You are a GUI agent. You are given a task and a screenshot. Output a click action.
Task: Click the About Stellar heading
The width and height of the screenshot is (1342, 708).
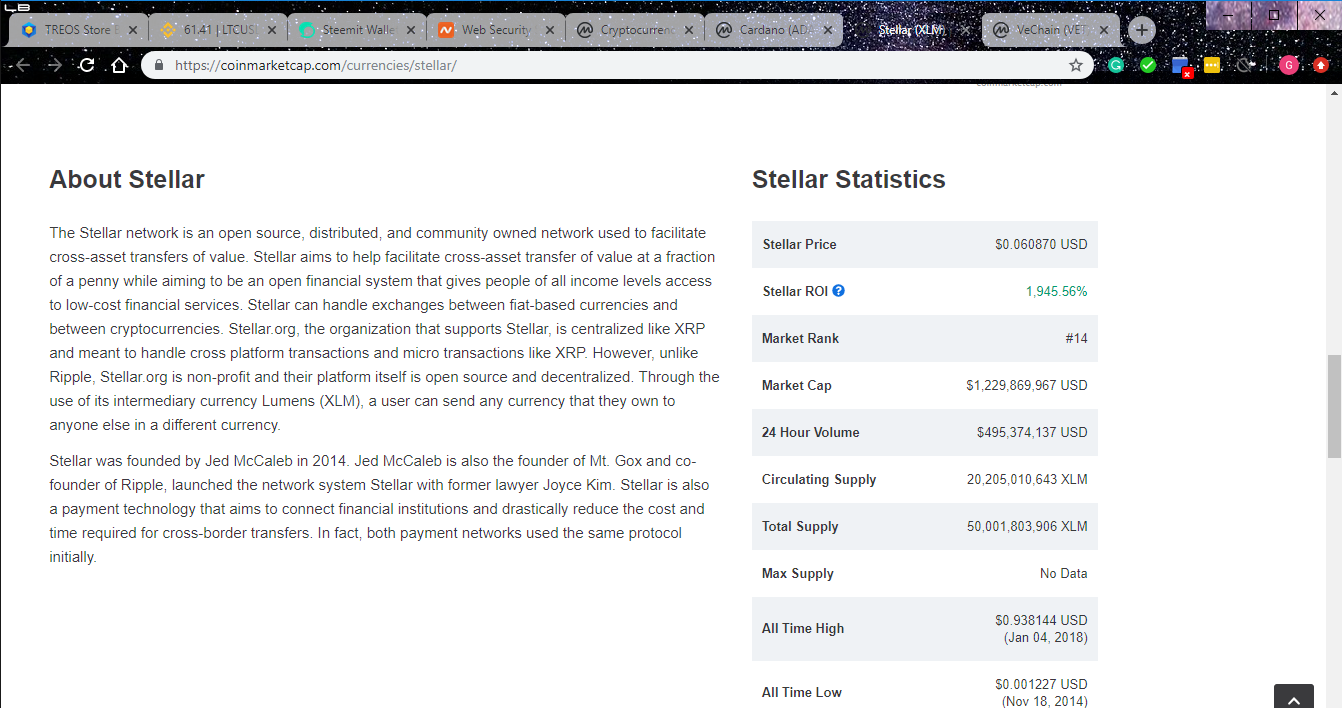[x=127, y=180]
